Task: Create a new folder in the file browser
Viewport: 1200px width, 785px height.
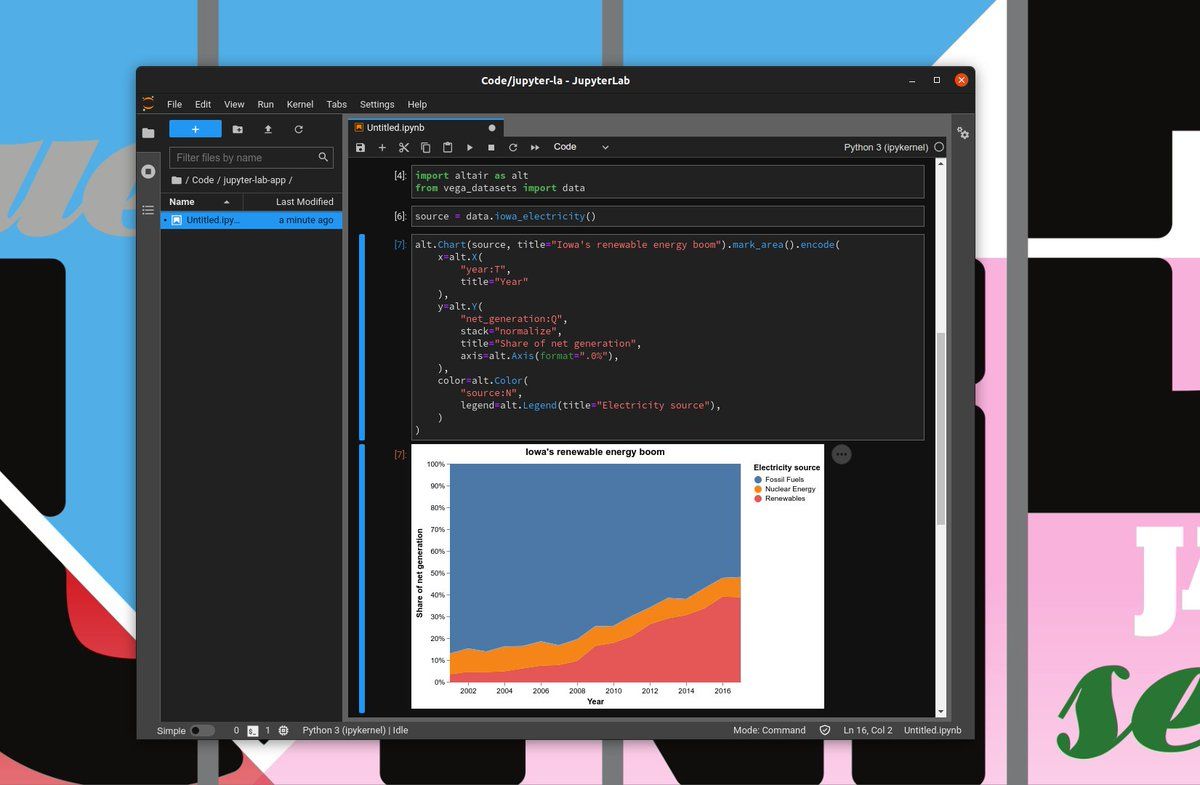Action: [237, 129]
